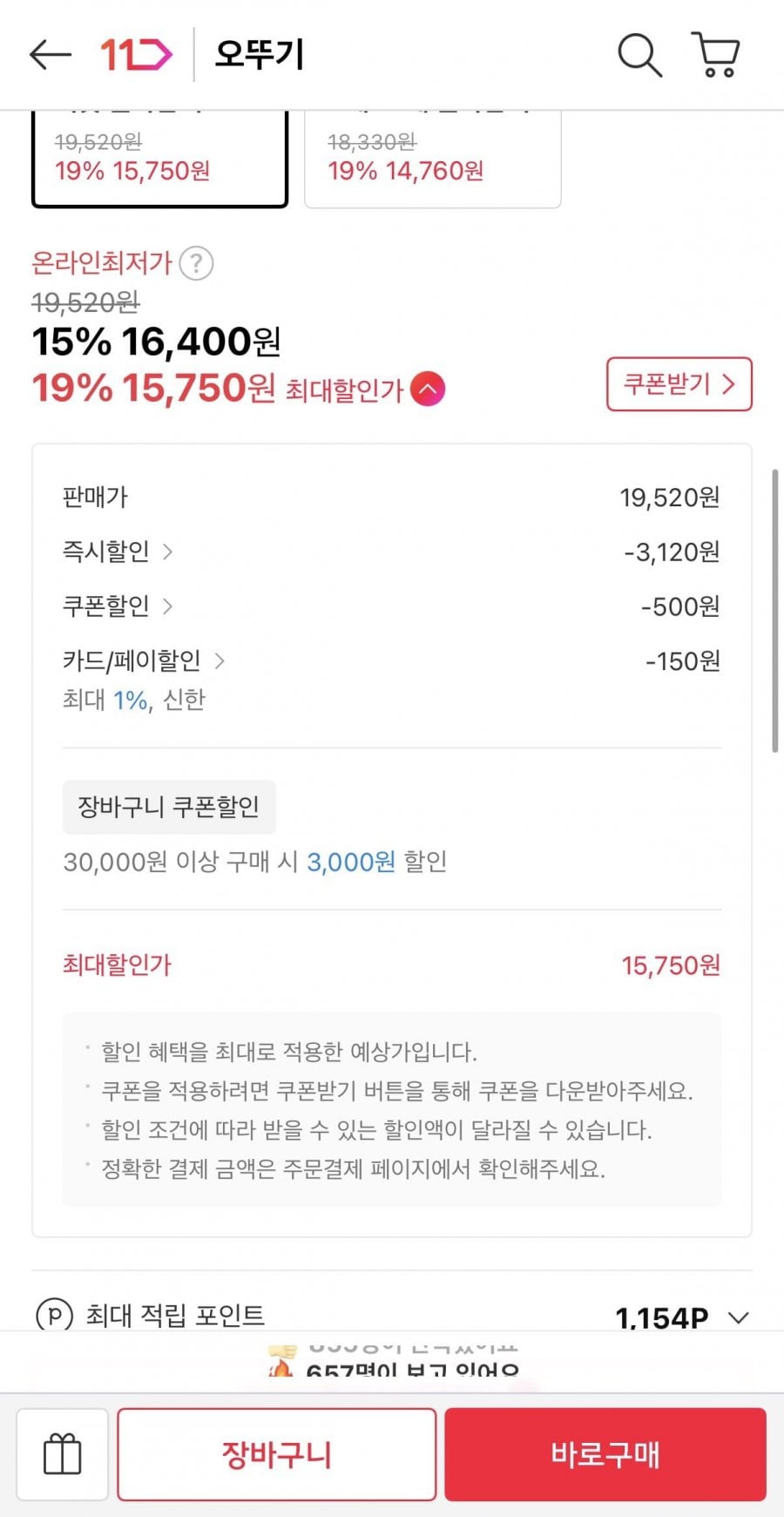Tap the back arrow icon
Screen dimensions: 784x1517
tap(50, 55)
